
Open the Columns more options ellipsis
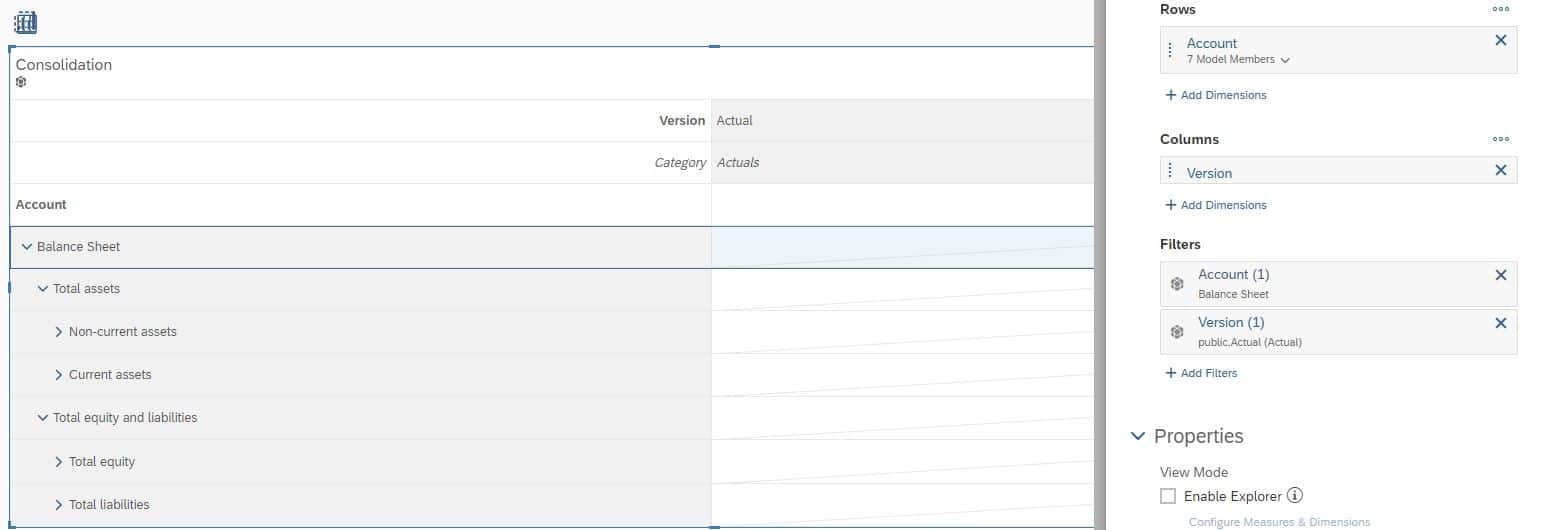1500,139
